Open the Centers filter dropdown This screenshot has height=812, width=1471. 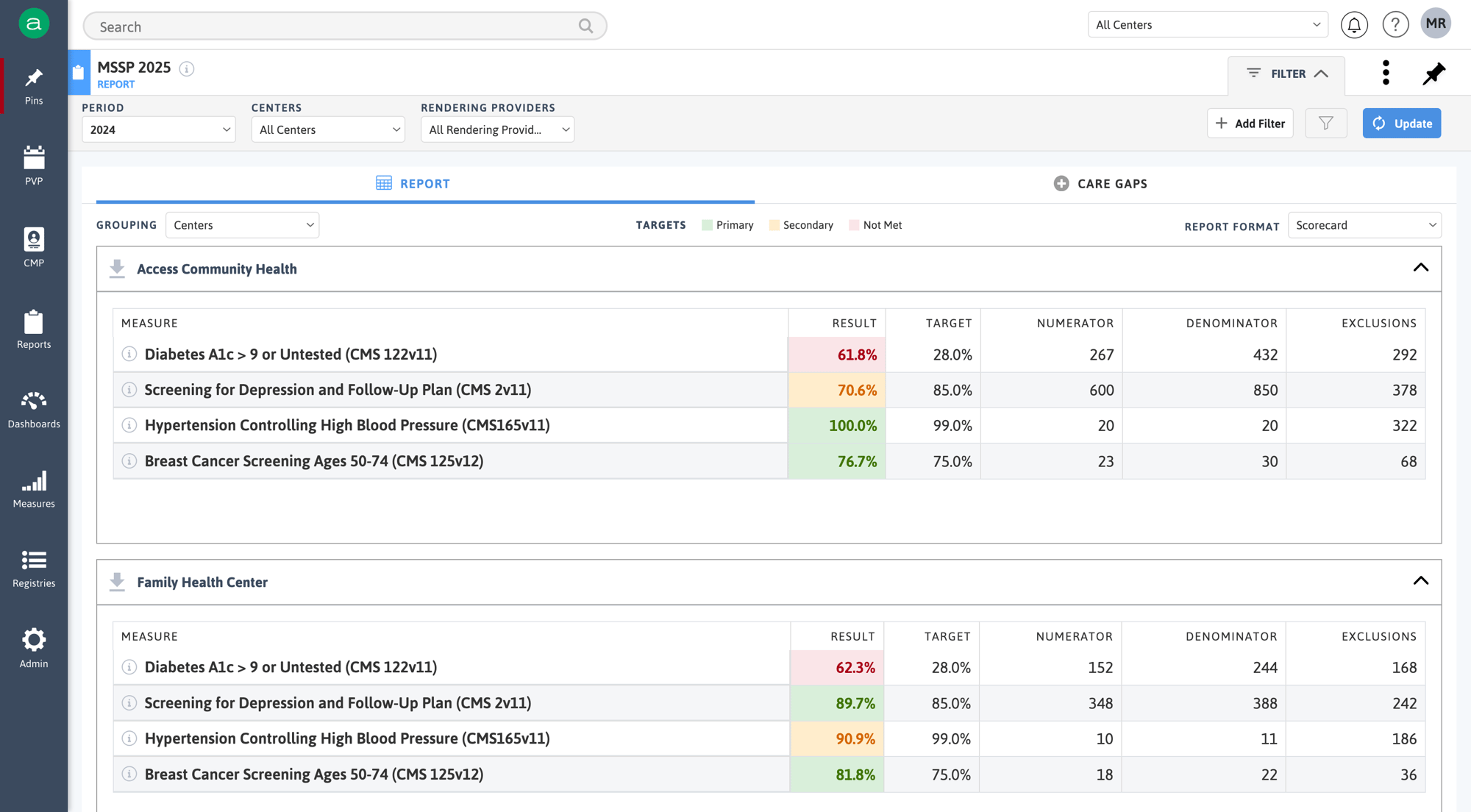click(328, 129)
